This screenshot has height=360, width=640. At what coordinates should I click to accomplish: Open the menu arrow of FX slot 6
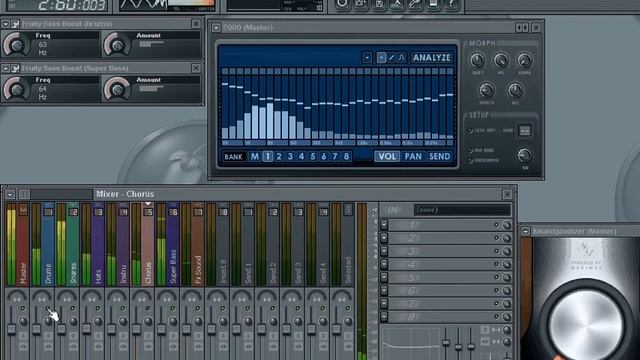point(384,290)
